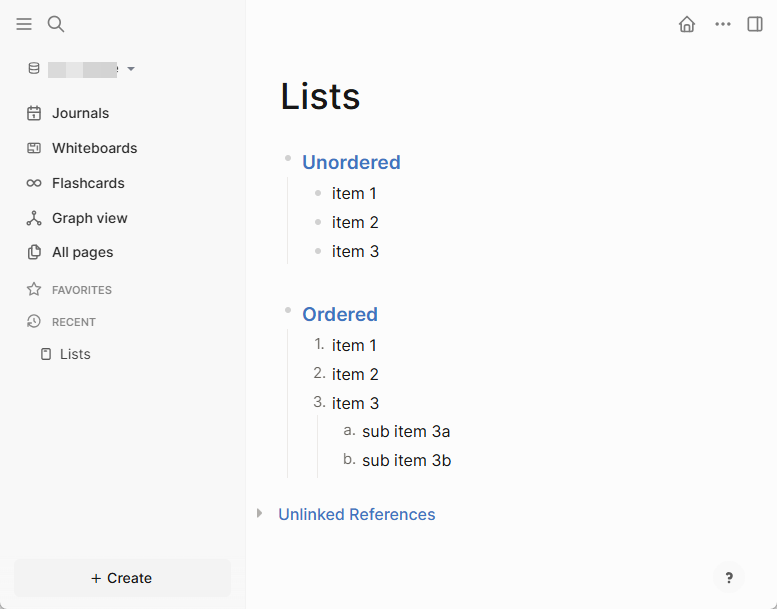The image size is (777, 609).
Task: Open Whiteboards from the sidebar
Action: 94,148
